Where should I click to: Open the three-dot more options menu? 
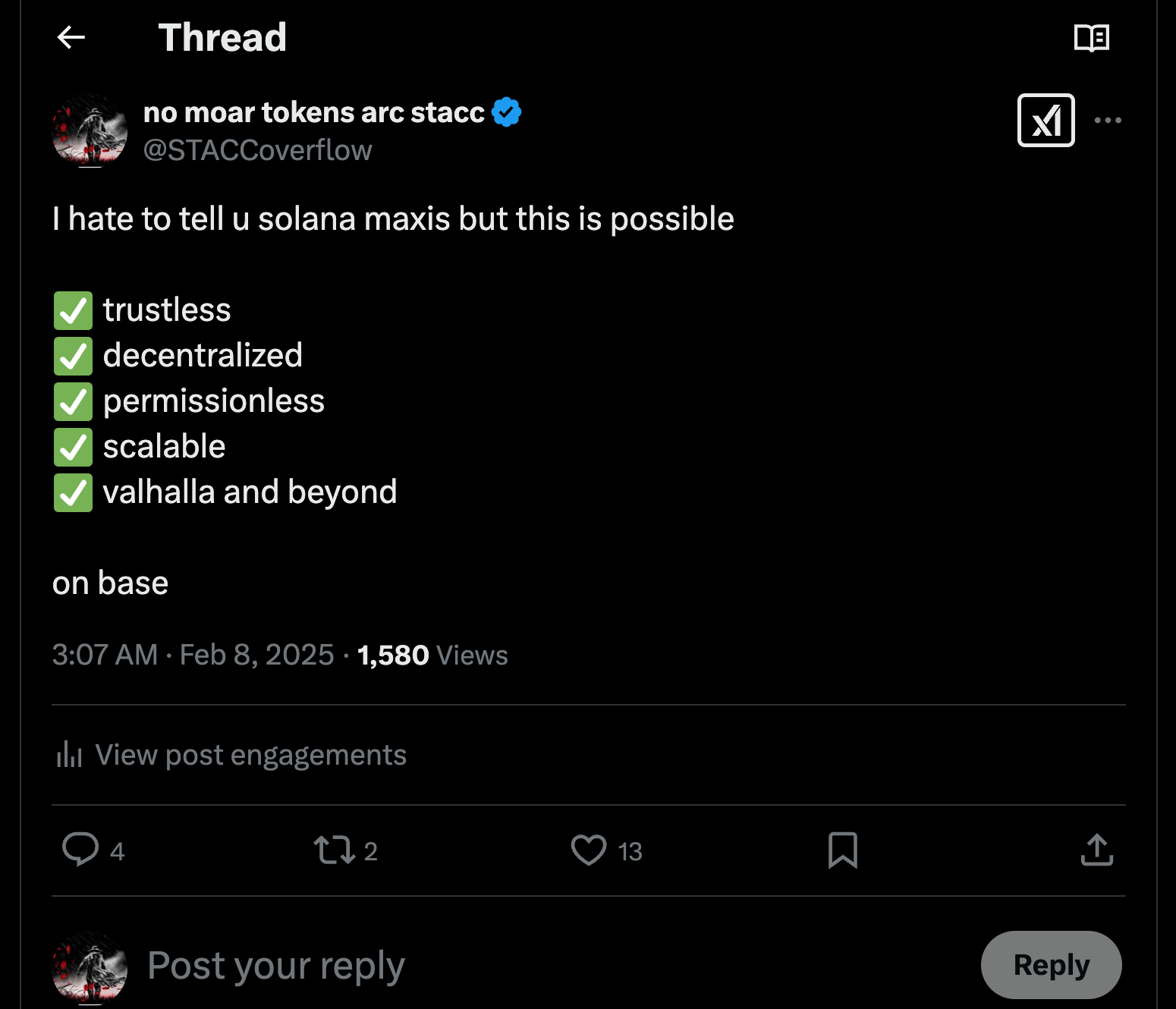pyautogui.click(x=1108, y=120)
